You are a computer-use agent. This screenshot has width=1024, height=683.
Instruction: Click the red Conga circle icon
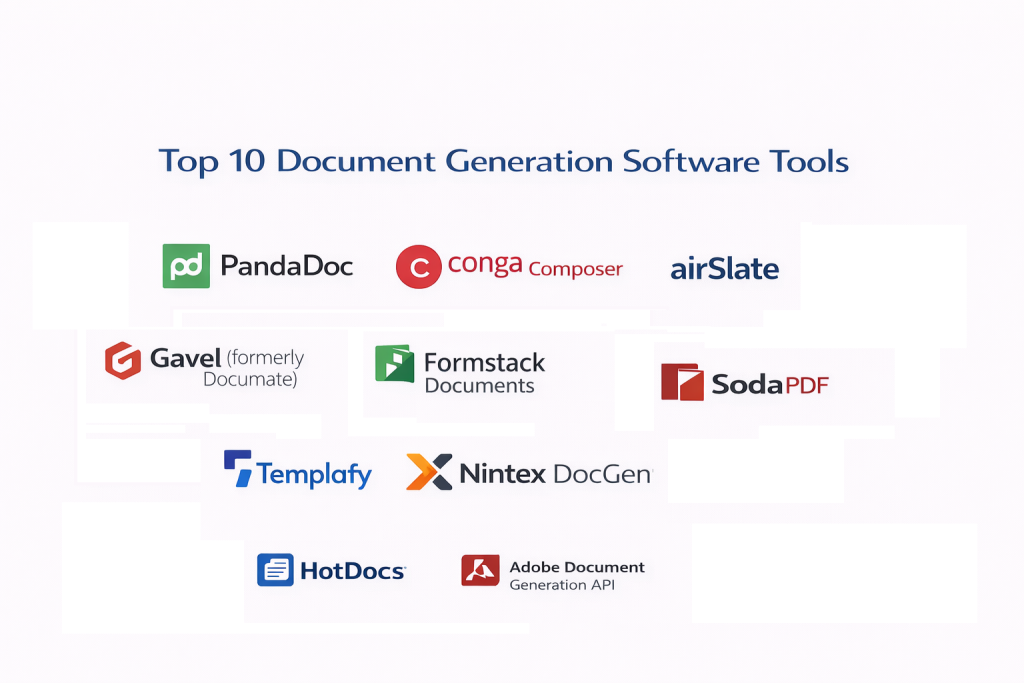click(x=419, y=267)
